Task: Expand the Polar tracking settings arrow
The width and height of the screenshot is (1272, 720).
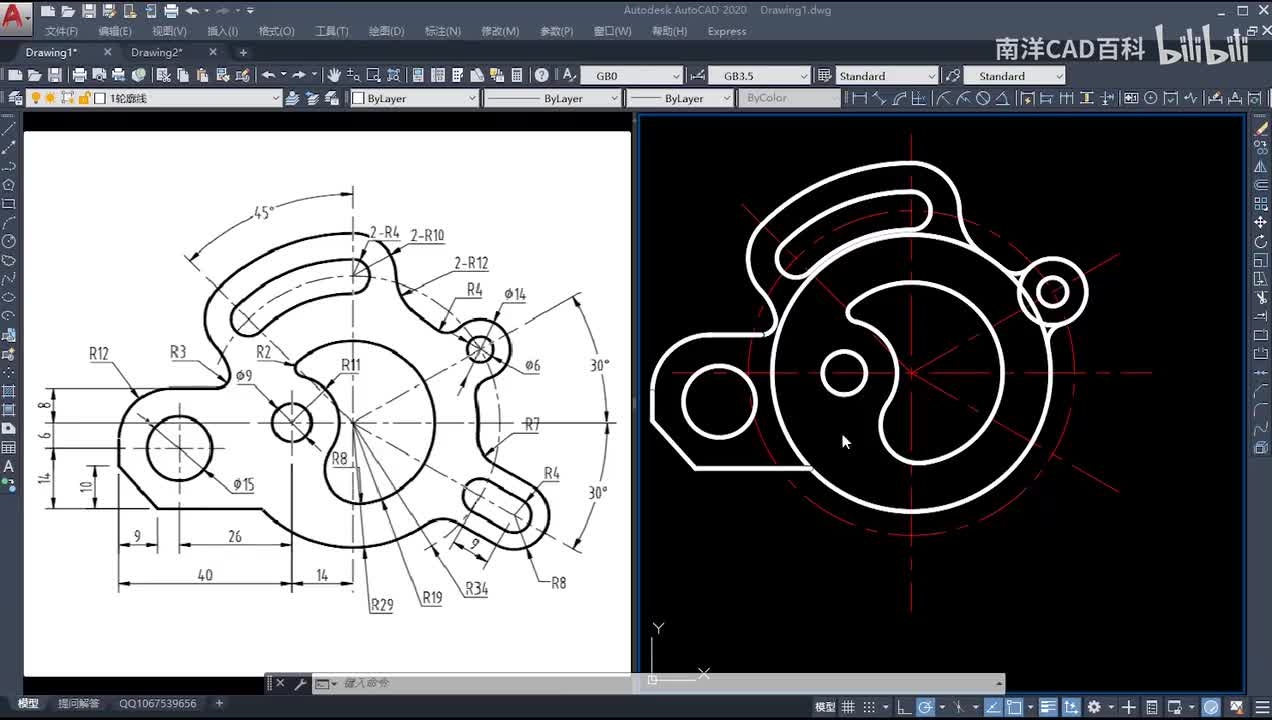Action: point(942,707)
